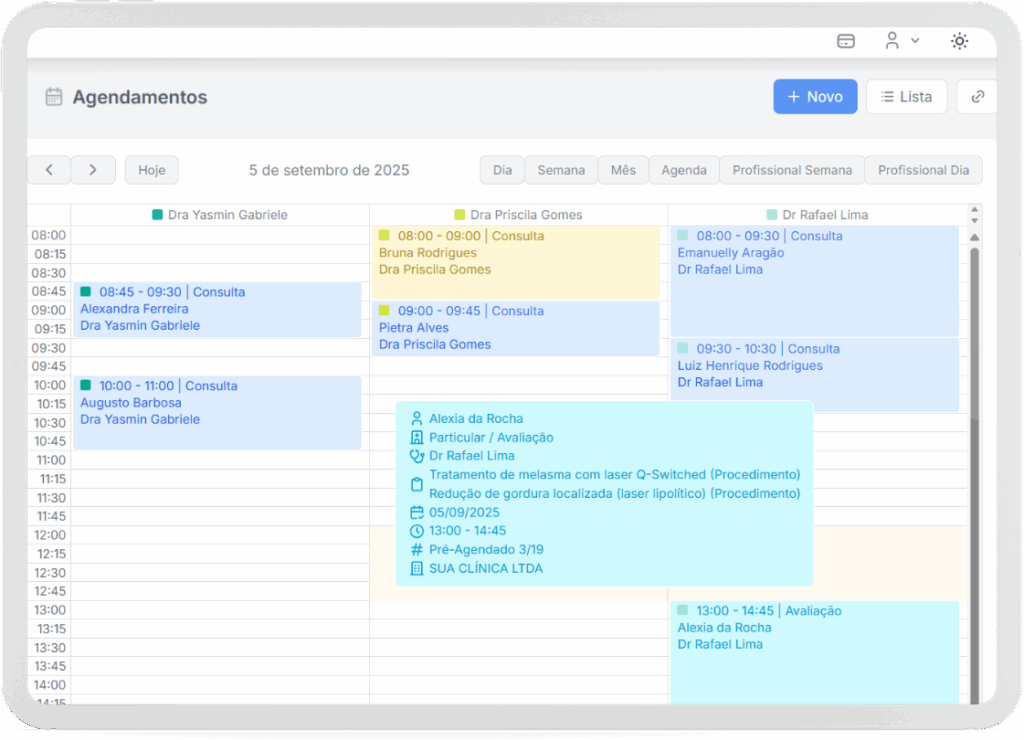Image resolution: width=1024 pixels, height=740 pixels.
Task: Click the card icon in the top bar
Action: (846, 41)
